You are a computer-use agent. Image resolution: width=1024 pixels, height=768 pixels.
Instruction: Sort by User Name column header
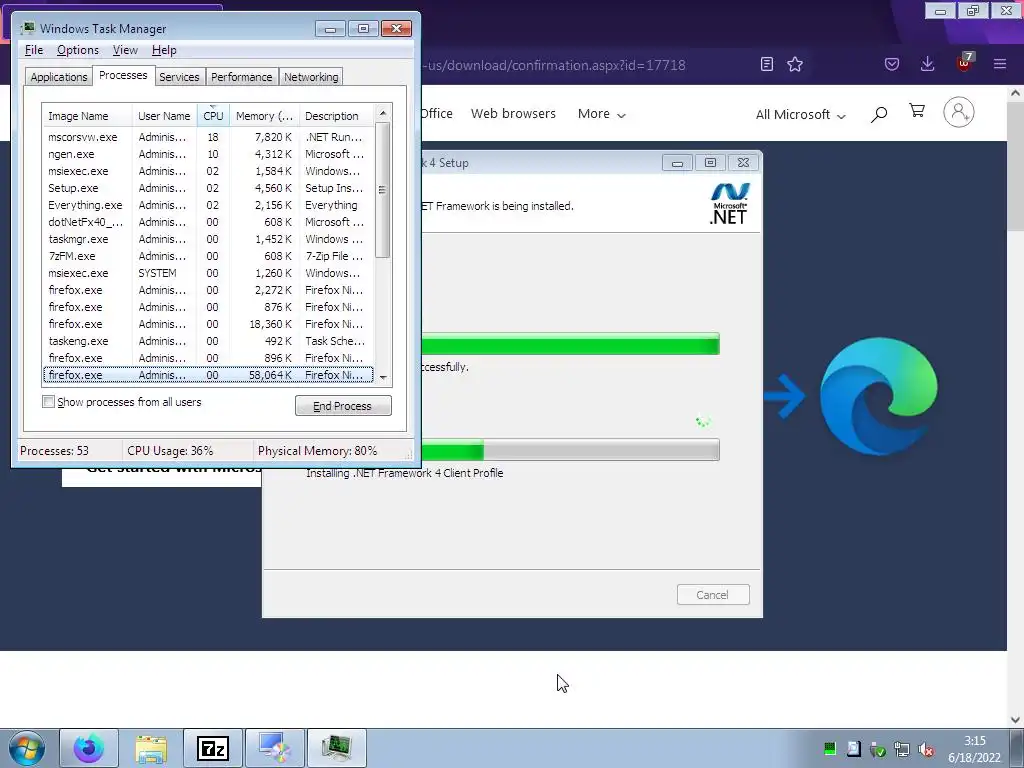[164, 116]
